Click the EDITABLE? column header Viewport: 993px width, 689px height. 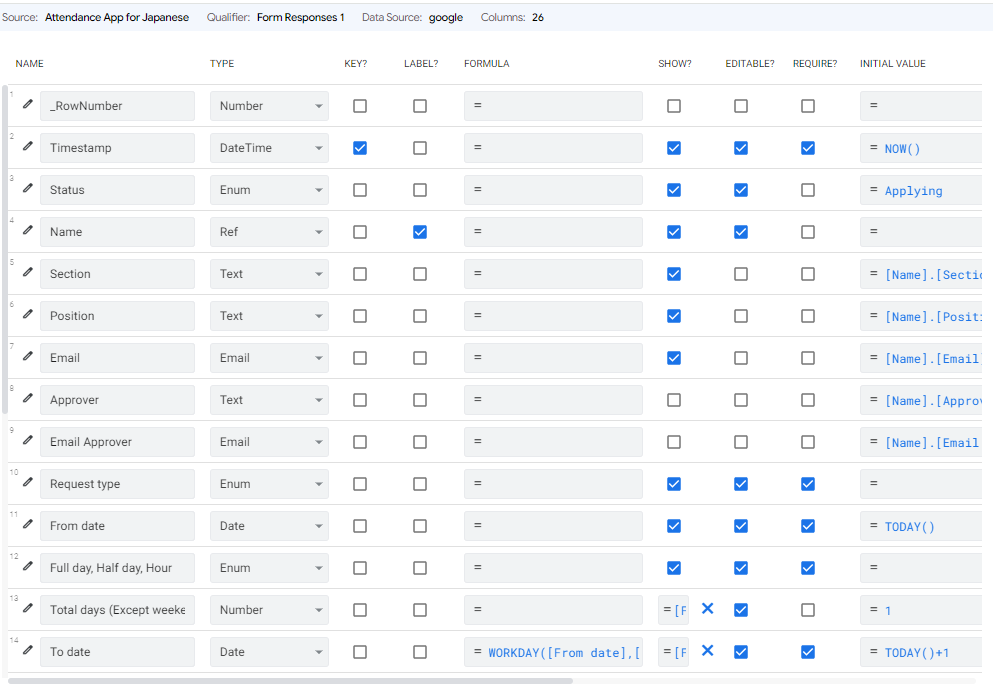(x=750, y=63)
